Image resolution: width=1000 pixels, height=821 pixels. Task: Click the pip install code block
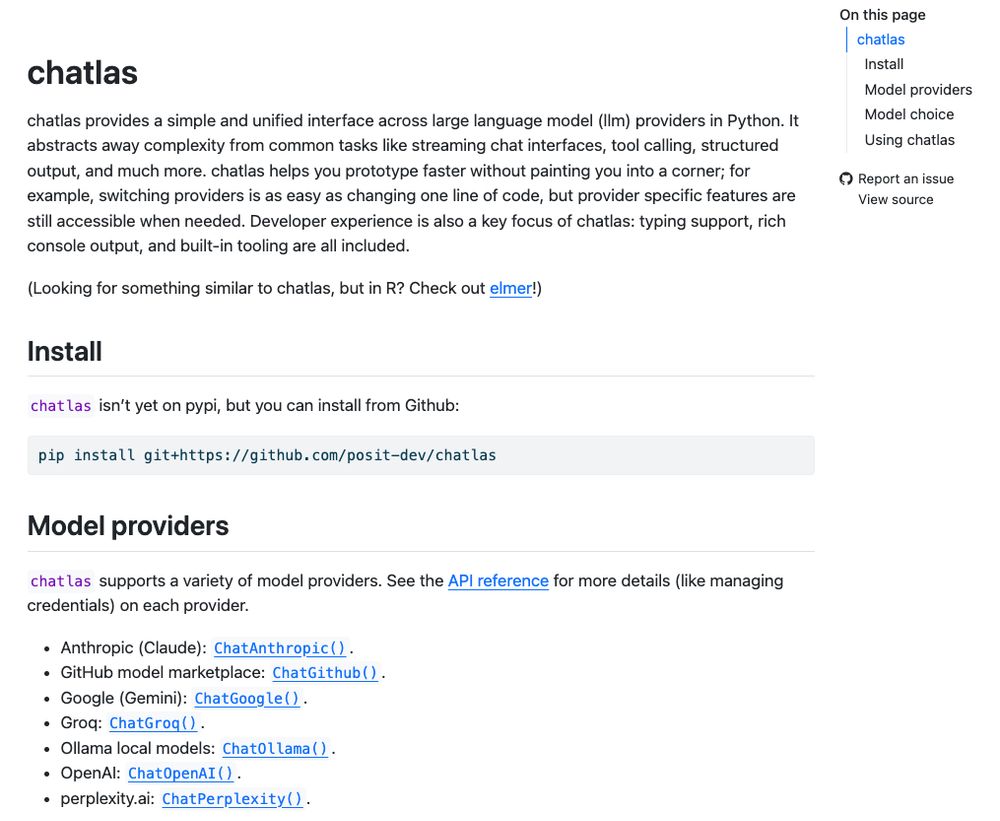pos(421,455)
